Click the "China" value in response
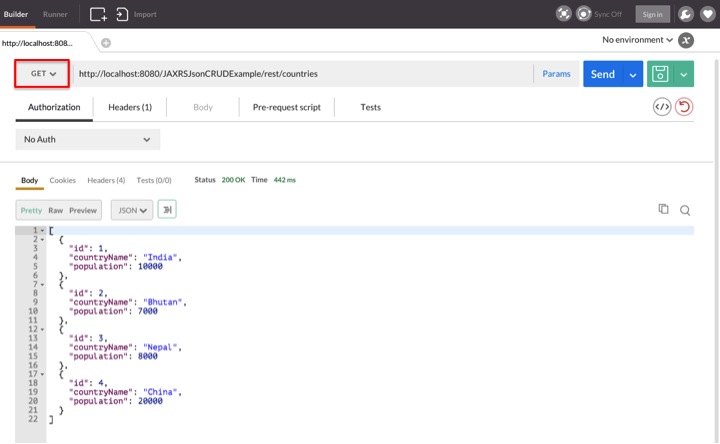The image size is (720, 444). pos(160,392)
